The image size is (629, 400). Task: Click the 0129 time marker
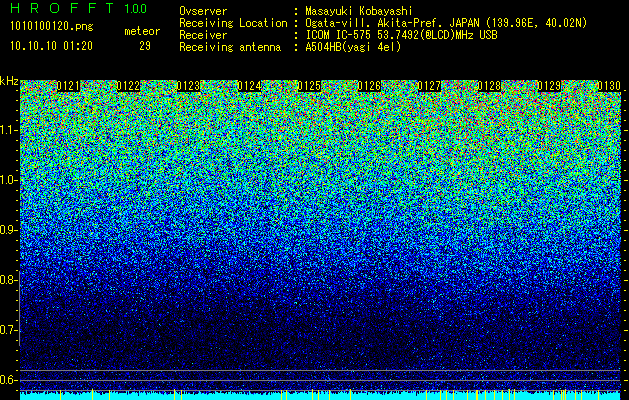pos(549,86)
